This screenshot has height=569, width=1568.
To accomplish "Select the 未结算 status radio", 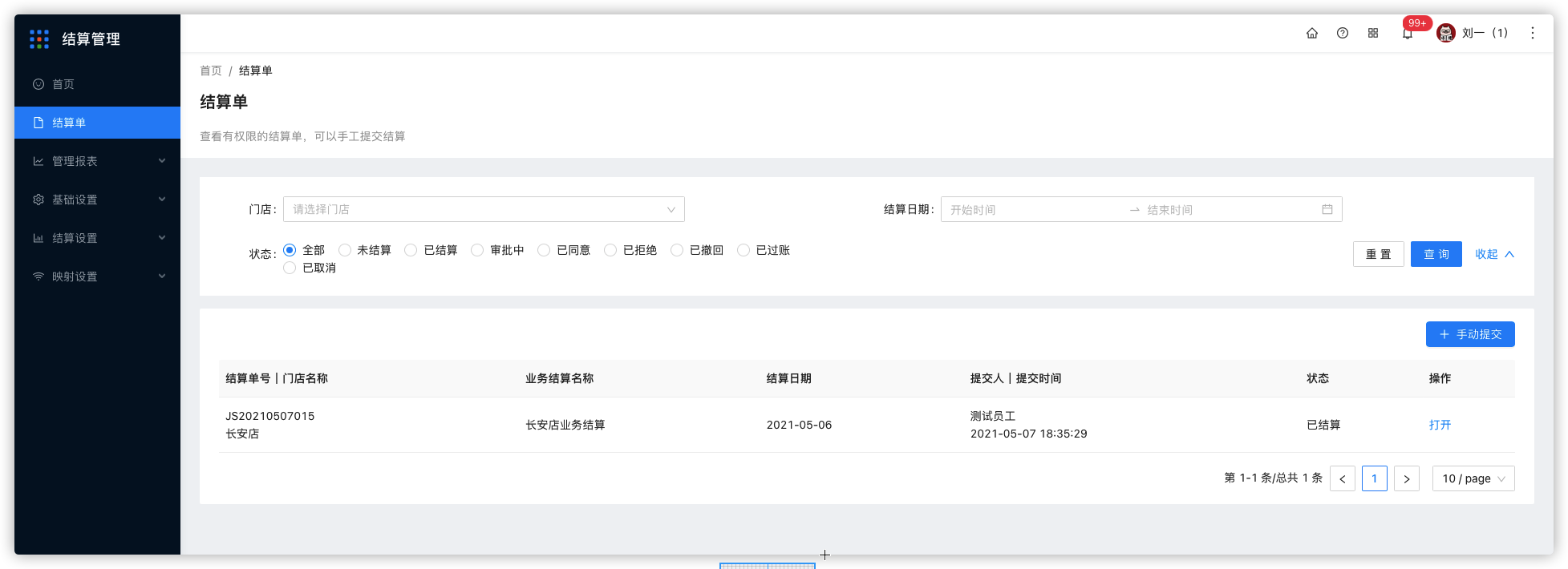I will [345, 250].
